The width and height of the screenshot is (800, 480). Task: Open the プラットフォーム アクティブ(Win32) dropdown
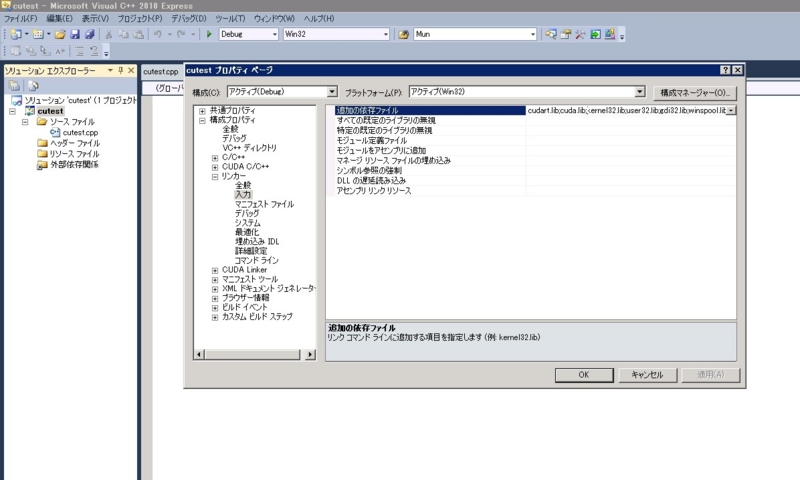pyautogui.click(x=640, y=92)
